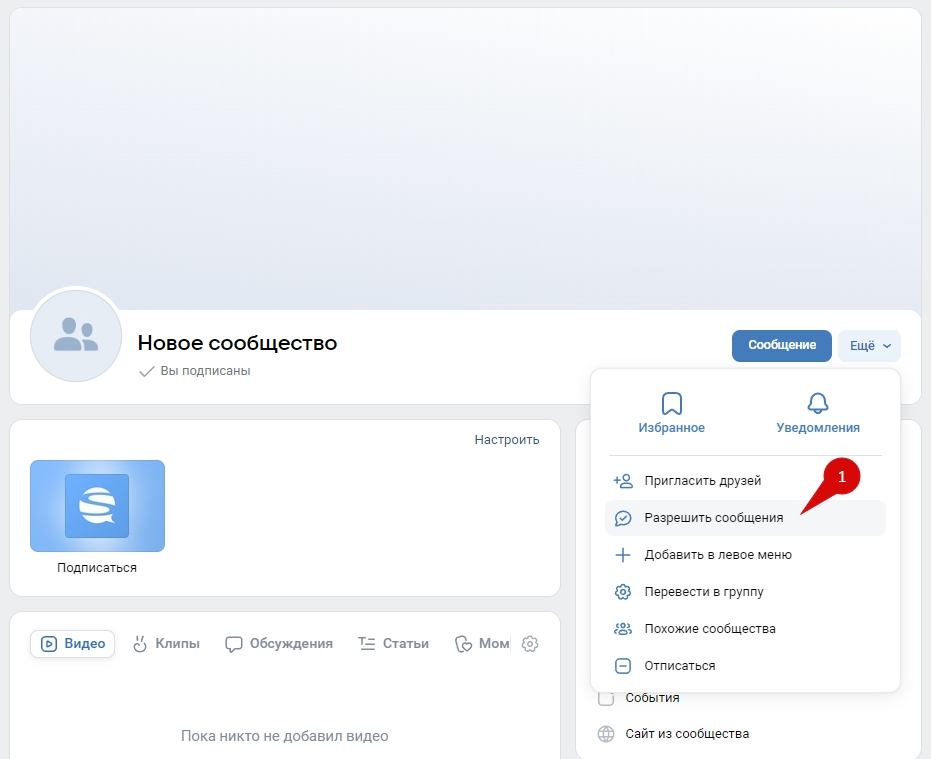The image size is (931, 759).
Task: Click the community avatar placeholder
Action: pos(76,336)
